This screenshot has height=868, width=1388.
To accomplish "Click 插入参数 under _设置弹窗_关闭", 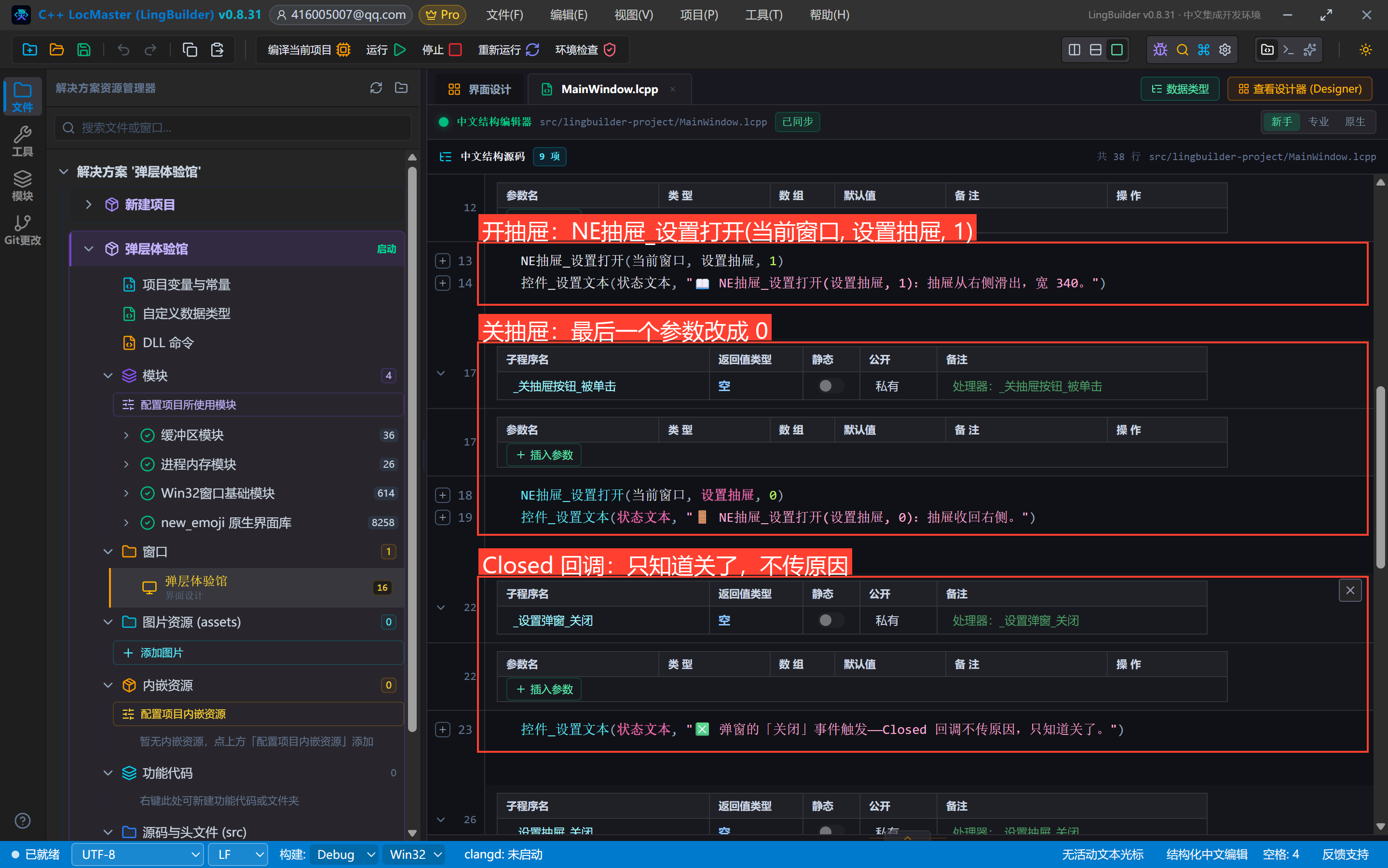I will (544, 689).
